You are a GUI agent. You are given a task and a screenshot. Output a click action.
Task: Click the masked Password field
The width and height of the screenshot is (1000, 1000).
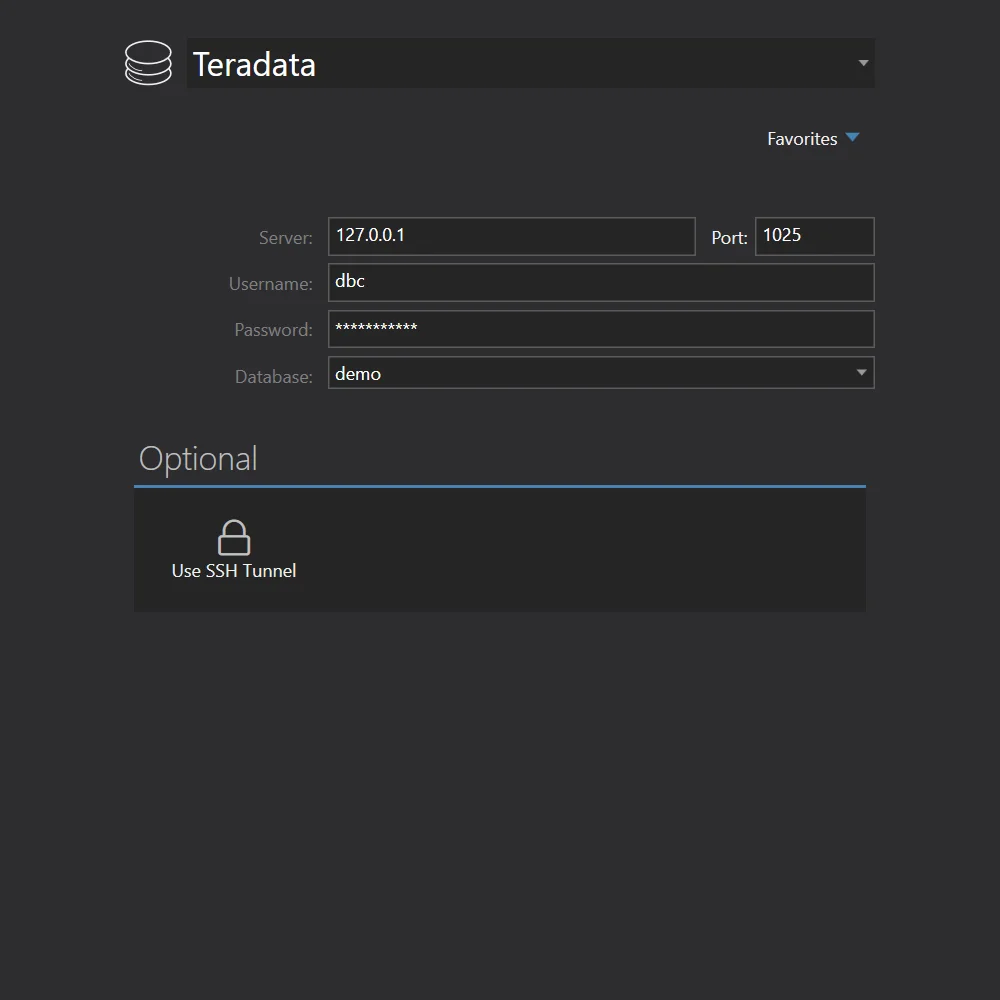tap(600, 328)
